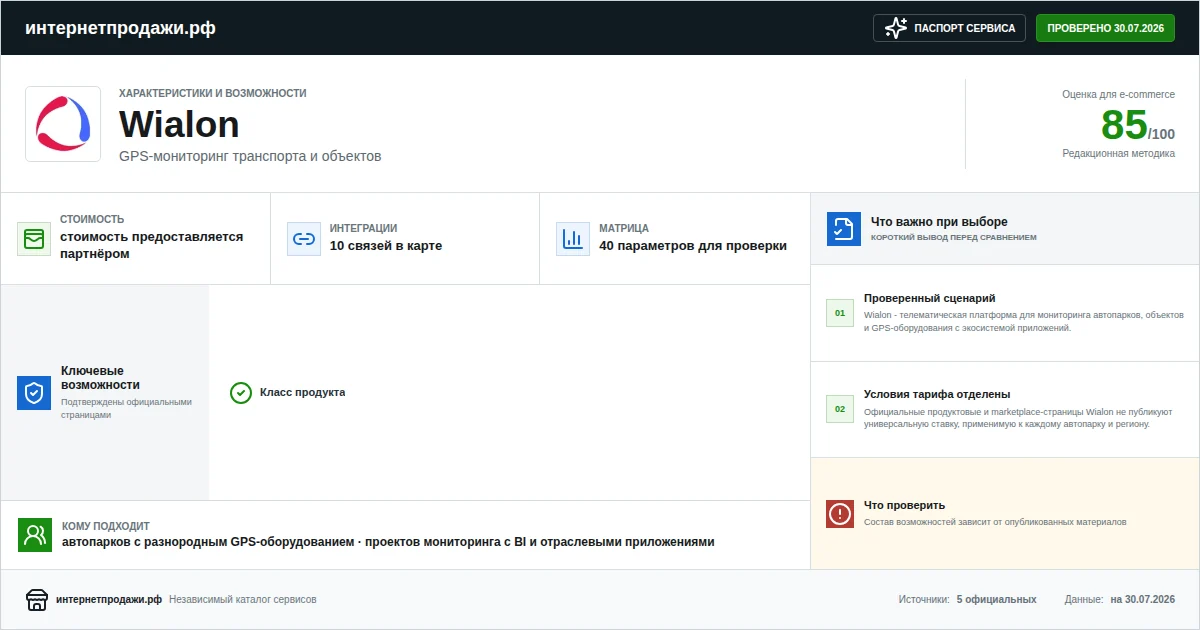Click the text стоимость предоставляется партнёром
This screenshot has width=1200, height=630.
152,245
